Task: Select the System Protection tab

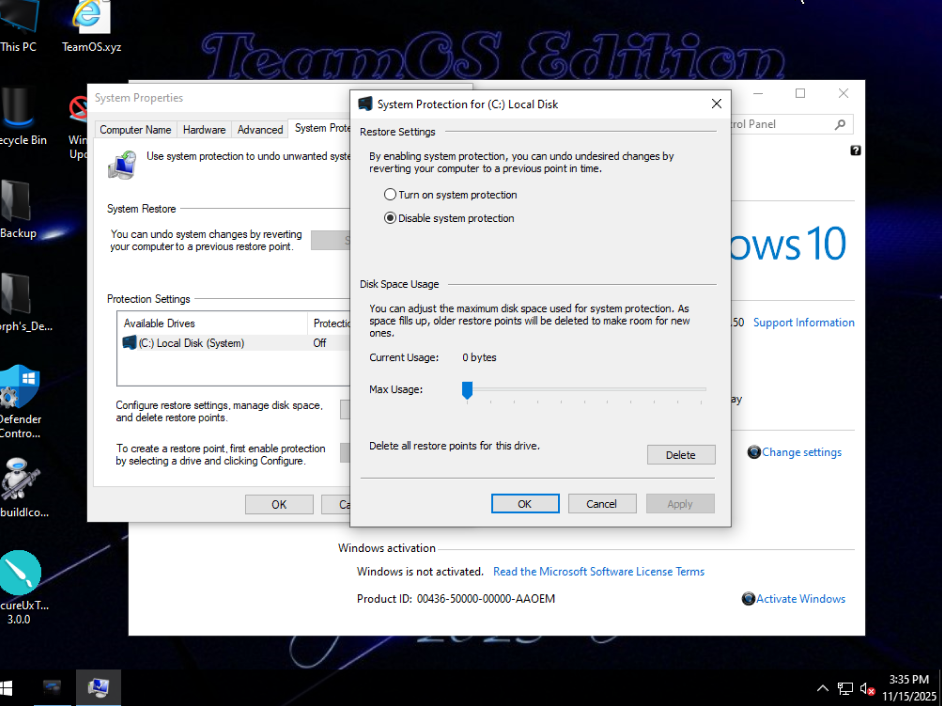Action: [320, 128]
